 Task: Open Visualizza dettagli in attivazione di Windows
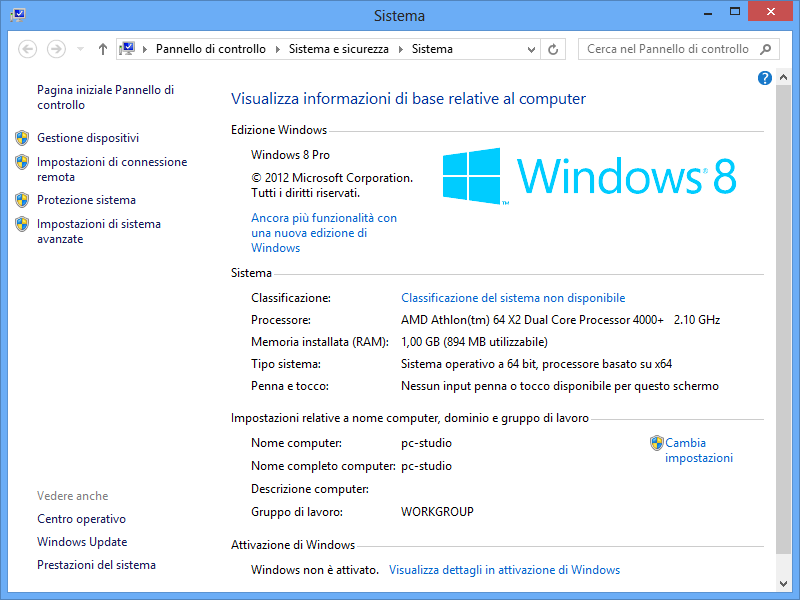tap(504, 570)
